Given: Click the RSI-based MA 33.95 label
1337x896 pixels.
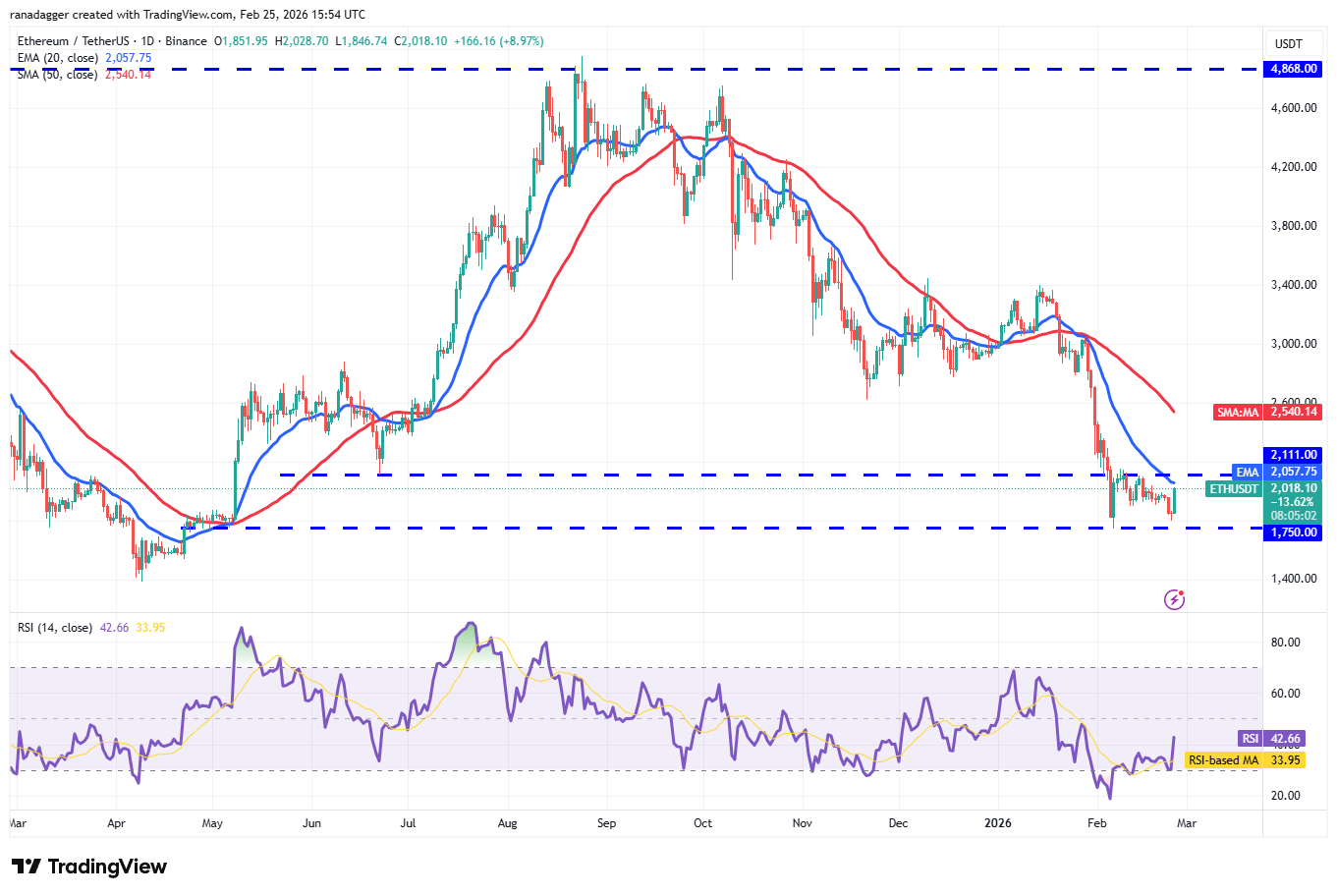Looking at the screenshot, I should pos(1245,760).
